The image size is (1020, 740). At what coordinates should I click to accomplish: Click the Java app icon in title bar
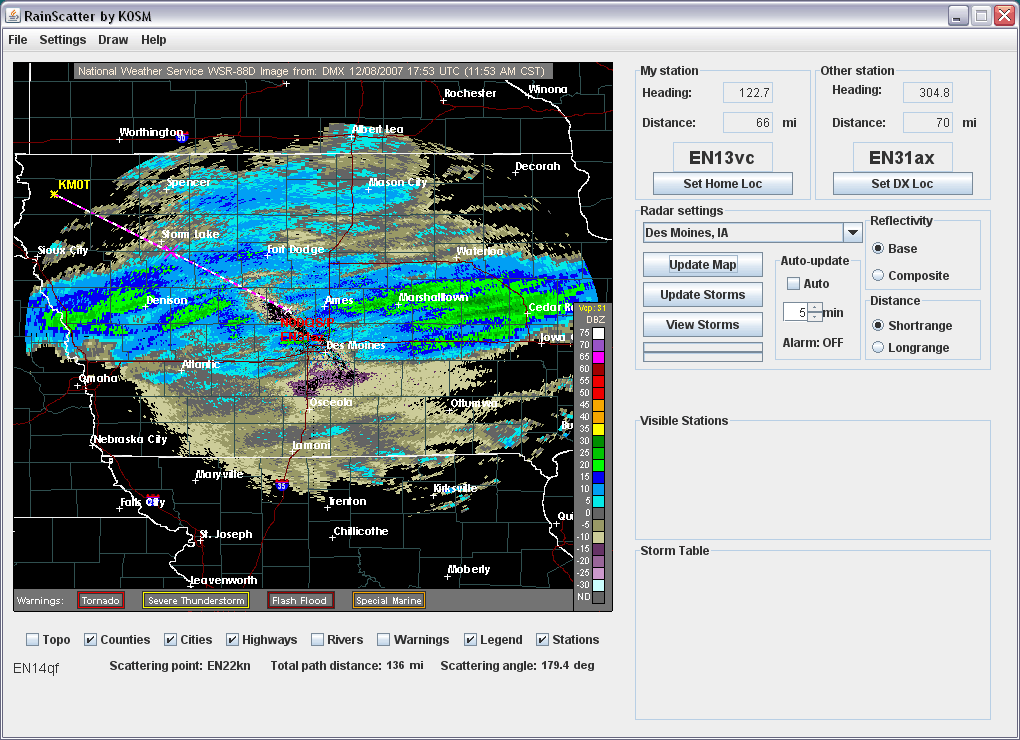click(x=13, y=15)
